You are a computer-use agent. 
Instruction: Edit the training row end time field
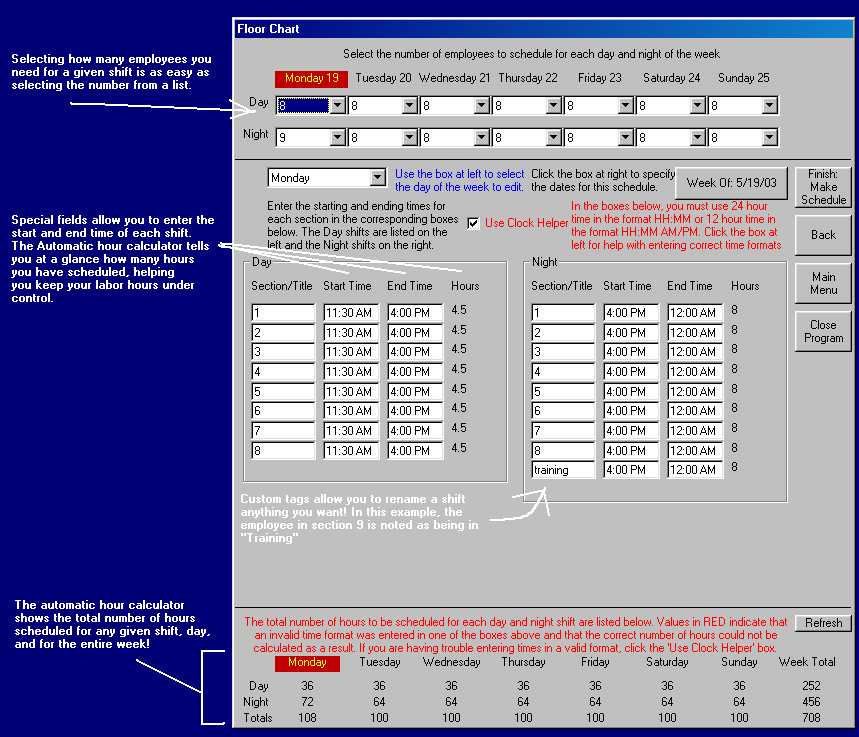pos(695,470)
